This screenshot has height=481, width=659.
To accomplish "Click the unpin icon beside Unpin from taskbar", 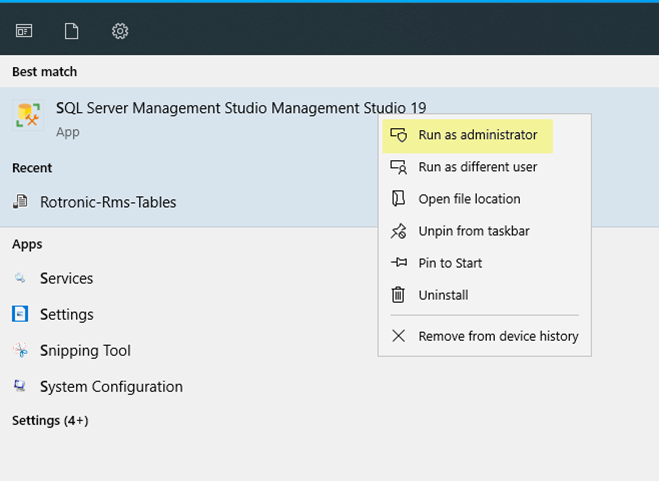I will (x=398, y=231).
